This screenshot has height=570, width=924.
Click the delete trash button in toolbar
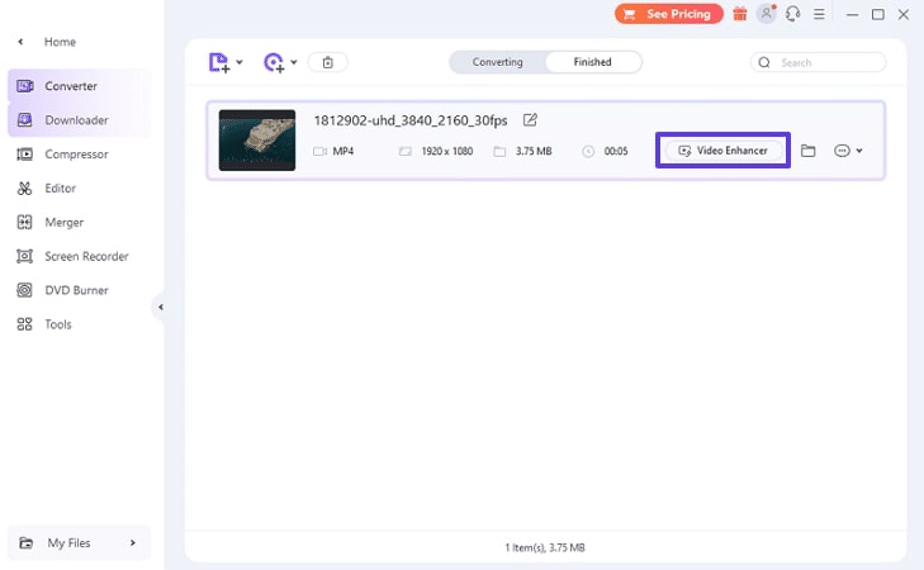point(328,62)
